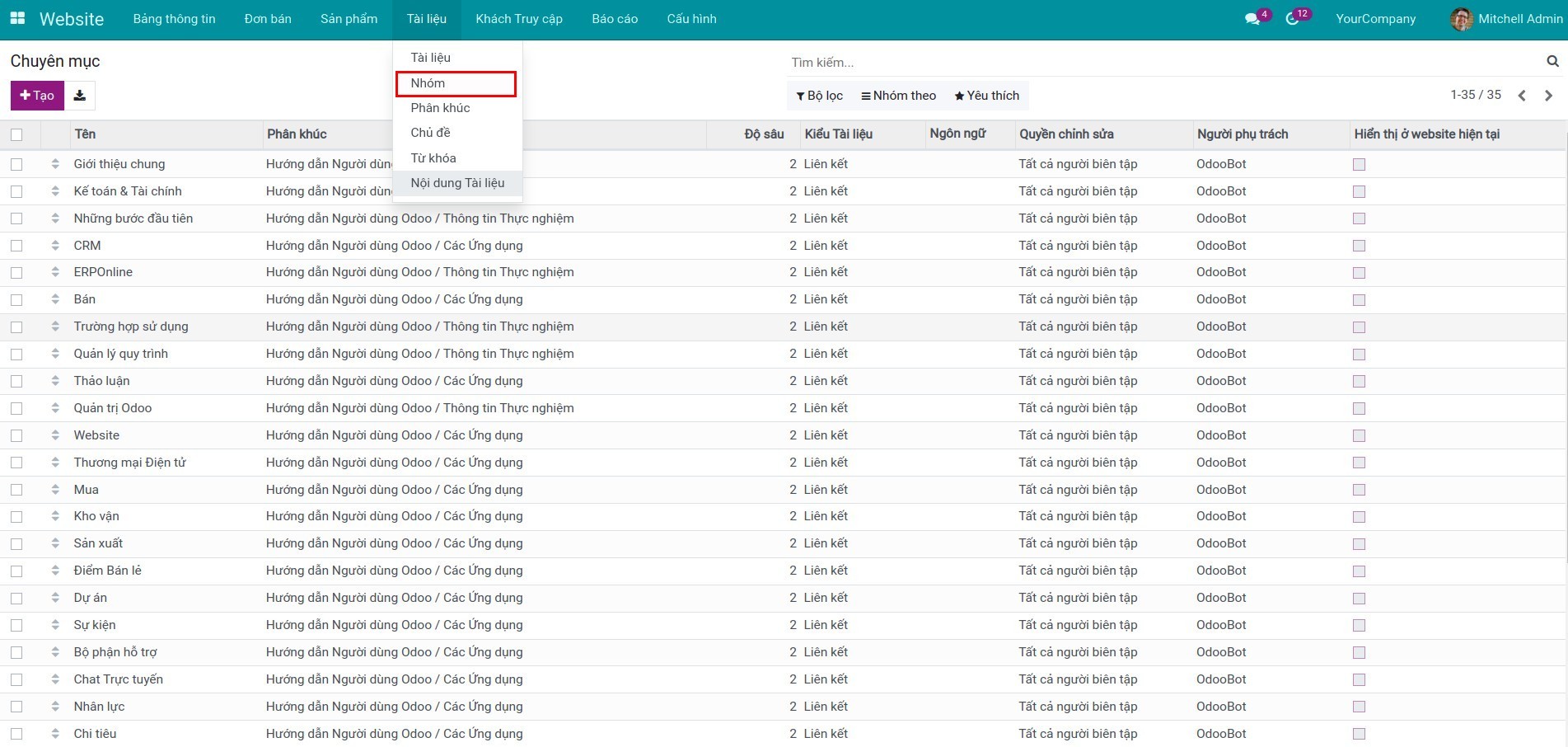Expand the Yêu thích favorites dropdown
This screenshot has width=1568, height=747.
click(x=986, y=96)
